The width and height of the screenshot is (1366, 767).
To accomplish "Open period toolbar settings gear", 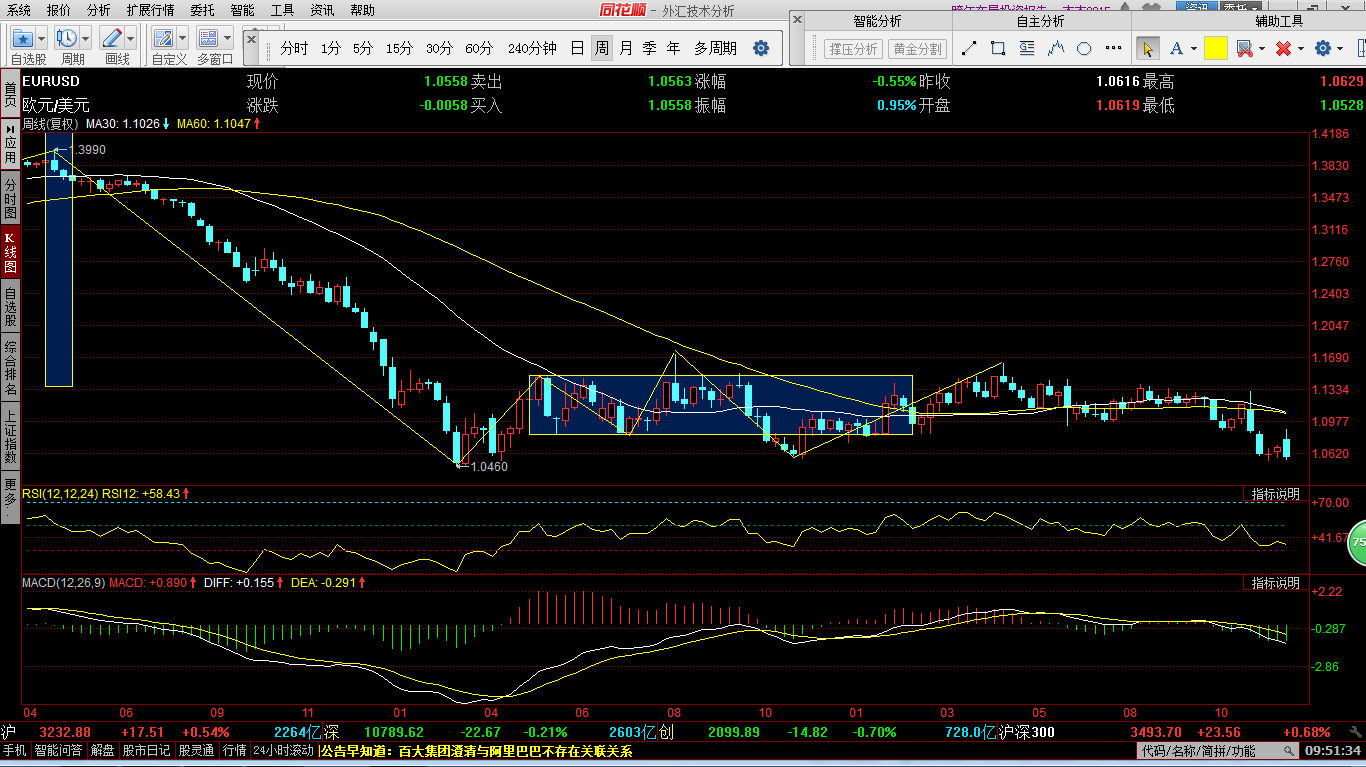I will coord(761,48).
